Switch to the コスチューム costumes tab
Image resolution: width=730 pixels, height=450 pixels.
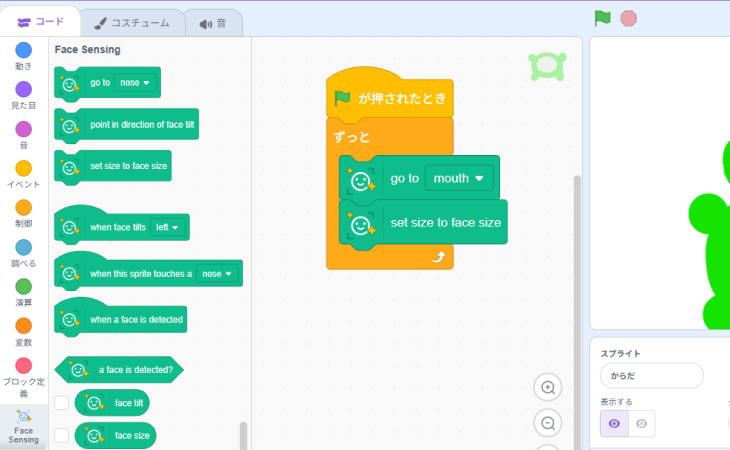132,22
